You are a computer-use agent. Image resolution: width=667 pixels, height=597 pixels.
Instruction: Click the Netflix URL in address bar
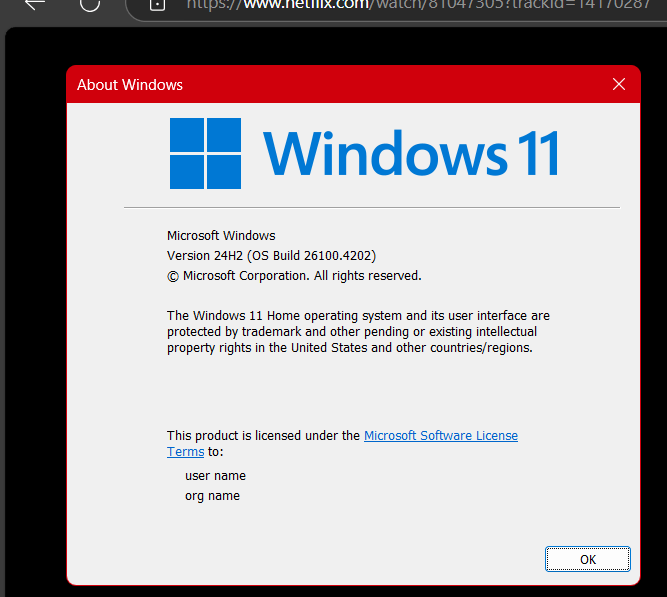point(419,4)
